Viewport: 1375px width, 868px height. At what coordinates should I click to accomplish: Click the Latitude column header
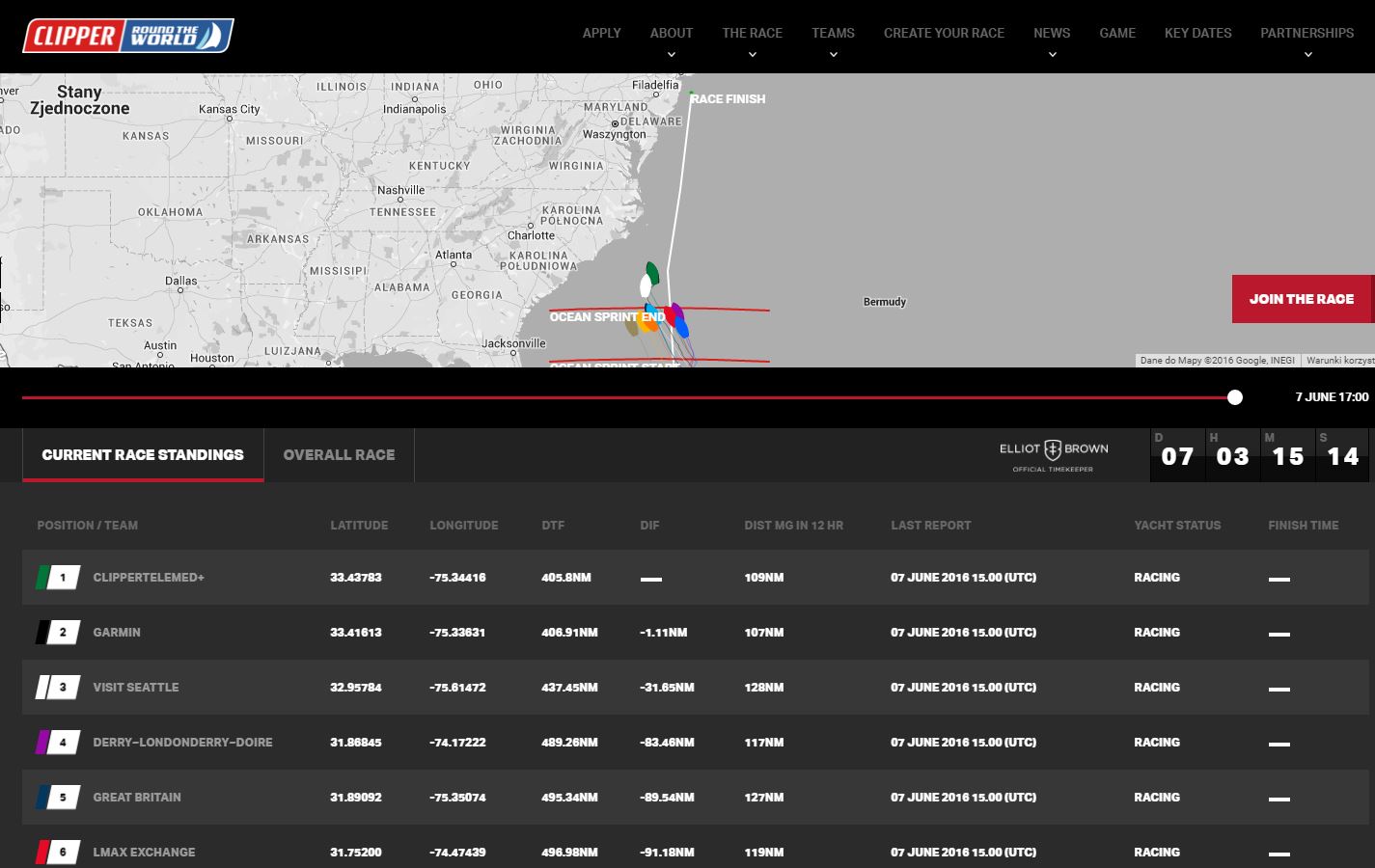359,526
